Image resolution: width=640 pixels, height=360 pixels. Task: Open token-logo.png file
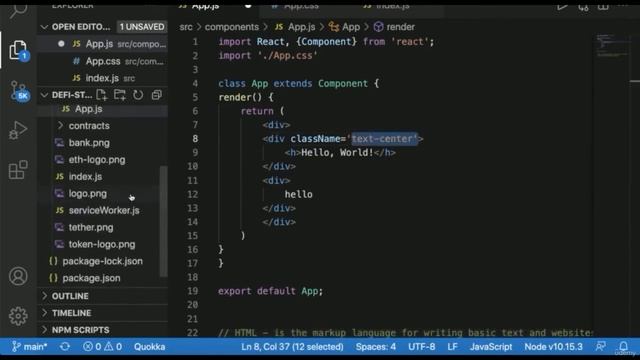[102, 244]
